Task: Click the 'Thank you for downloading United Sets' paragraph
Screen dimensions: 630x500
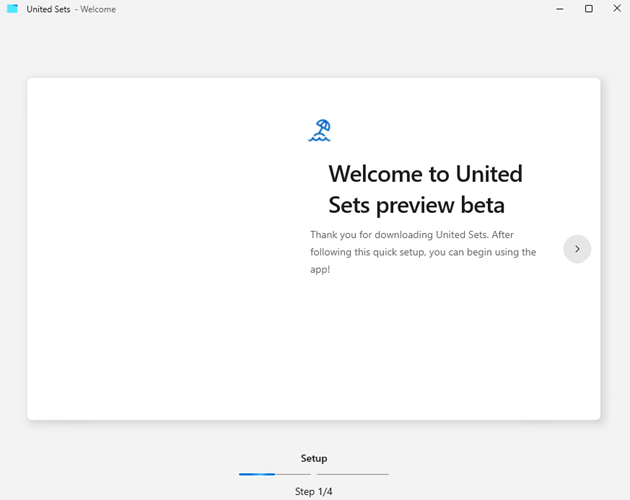Action: 423,252
